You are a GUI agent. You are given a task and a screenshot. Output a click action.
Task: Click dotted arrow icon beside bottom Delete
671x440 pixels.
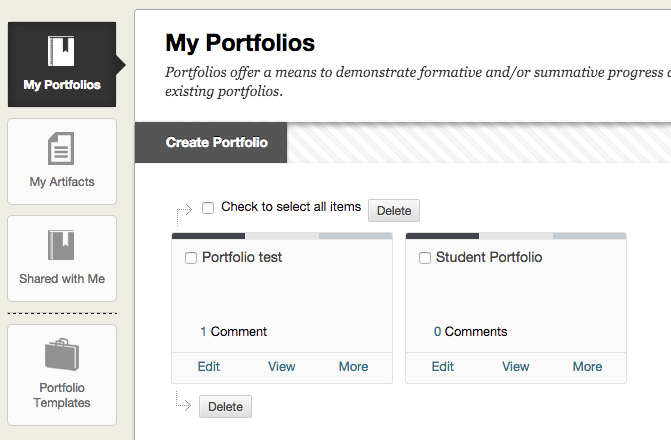183,401
